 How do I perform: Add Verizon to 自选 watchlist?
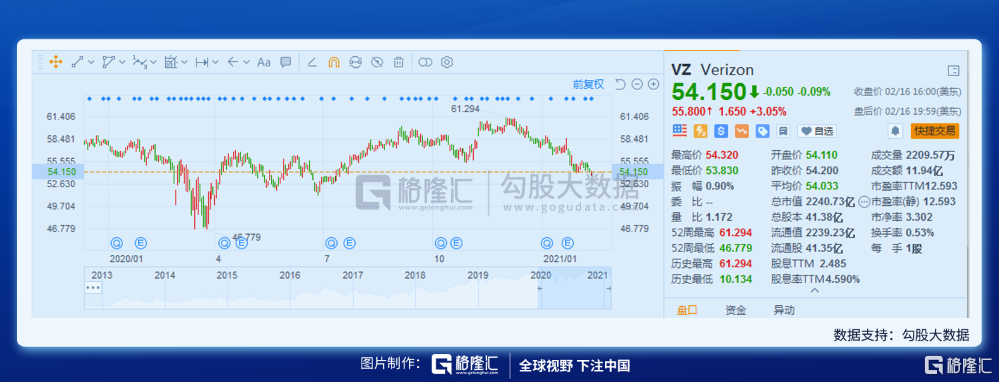tap(816, 131)
